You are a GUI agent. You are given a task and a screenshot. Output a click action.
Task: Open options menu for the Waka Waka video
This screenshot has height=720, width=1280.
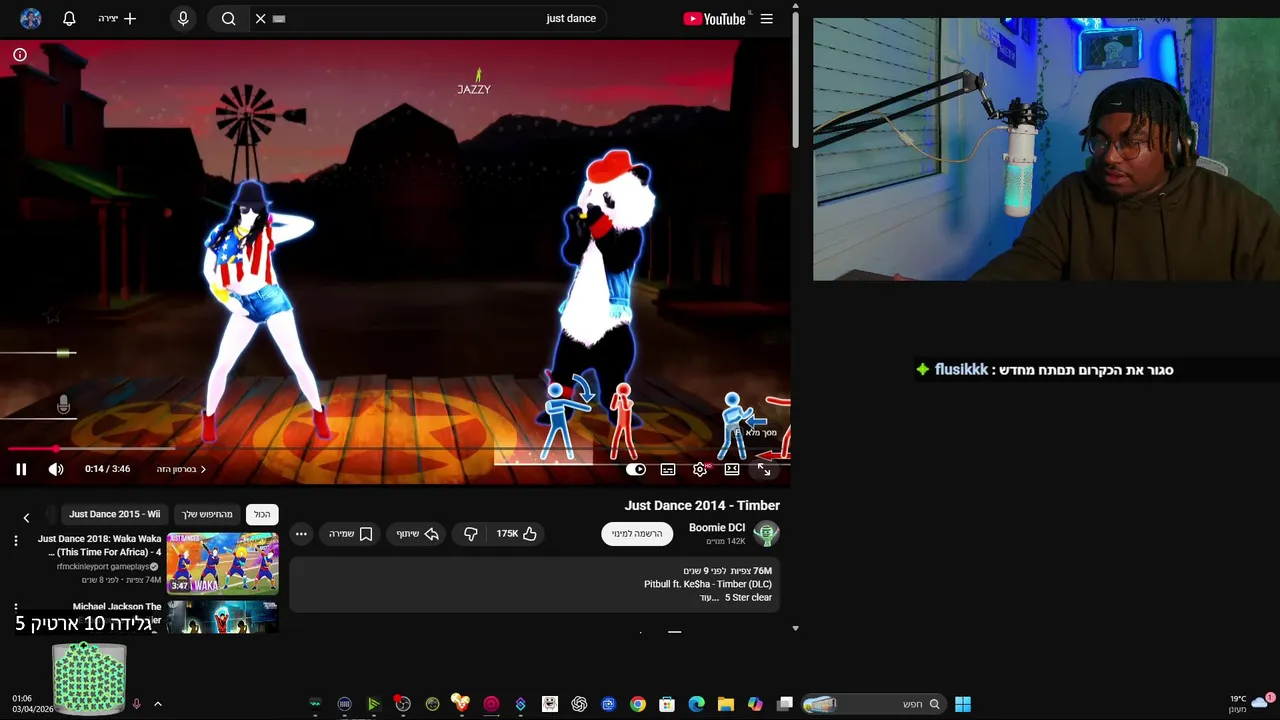pyautogui.click(x=15, y=541)
